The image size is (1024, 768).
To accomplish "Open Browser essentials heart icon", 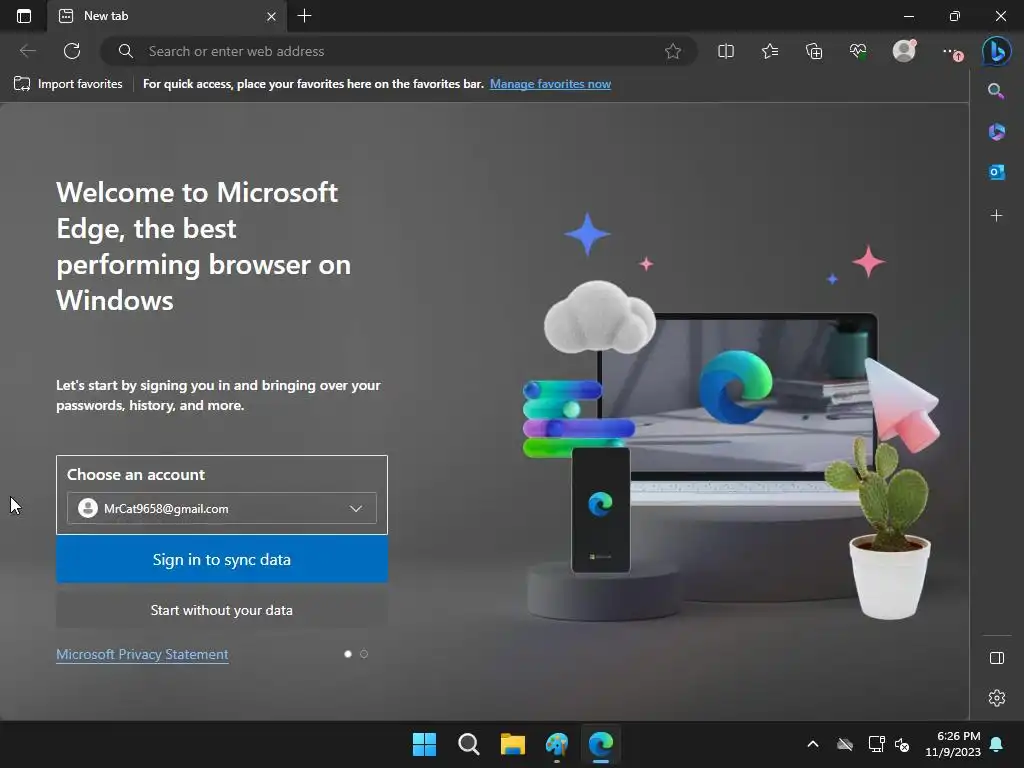I will coord(857,51).
